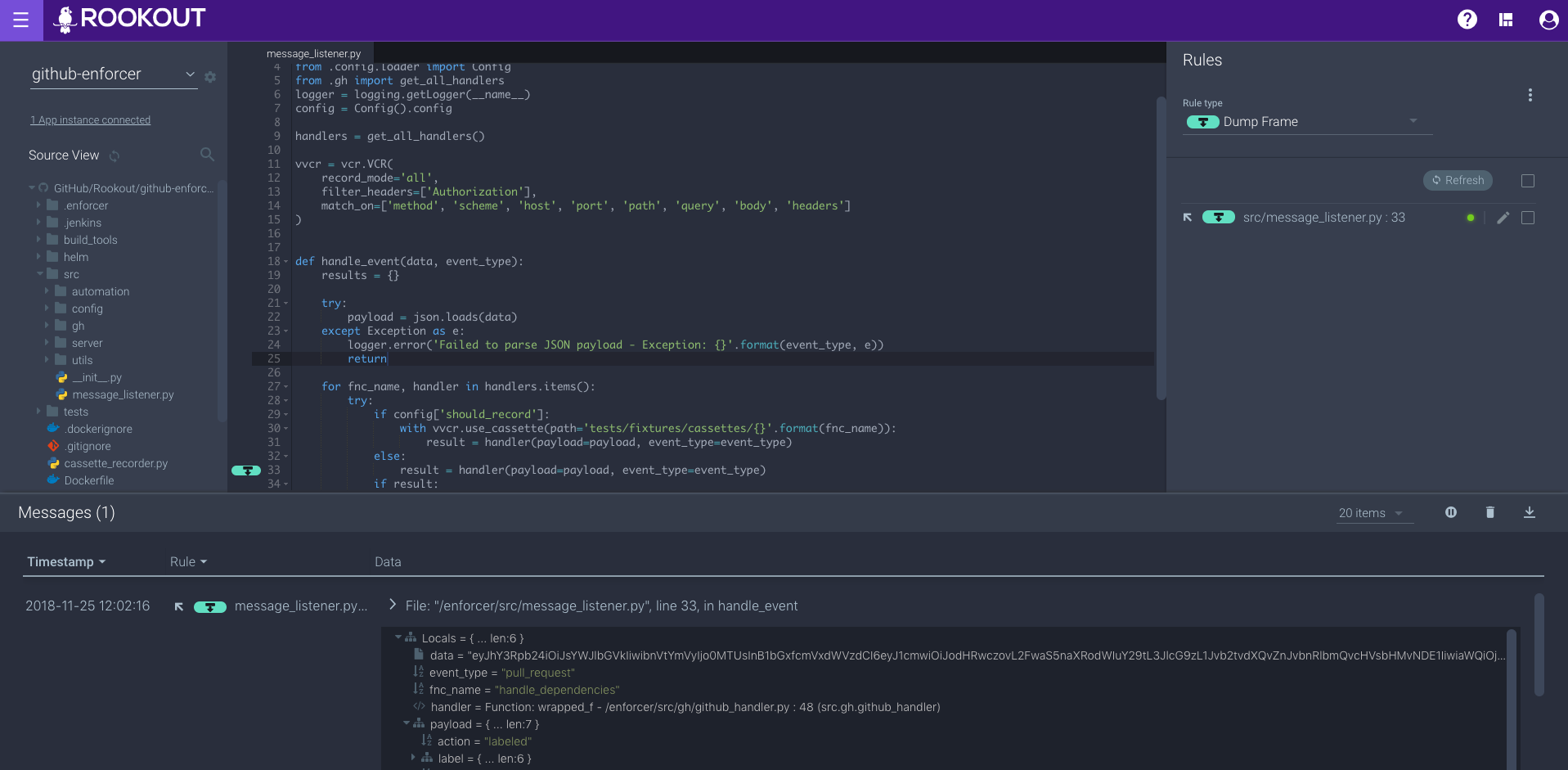Toggle the select-all rules checkbox
Screen dimensions: 1568x770
(x=1528, y=181)
